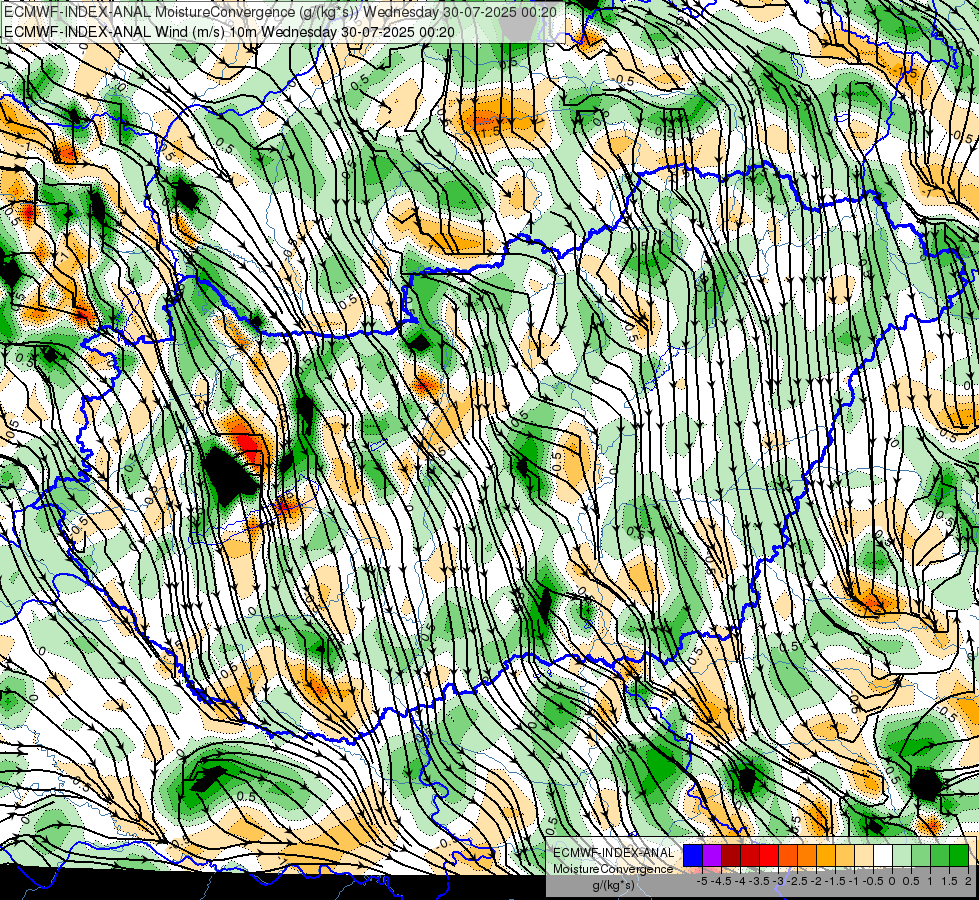Click the '-3.5' tick value in legend

[760, 881]
